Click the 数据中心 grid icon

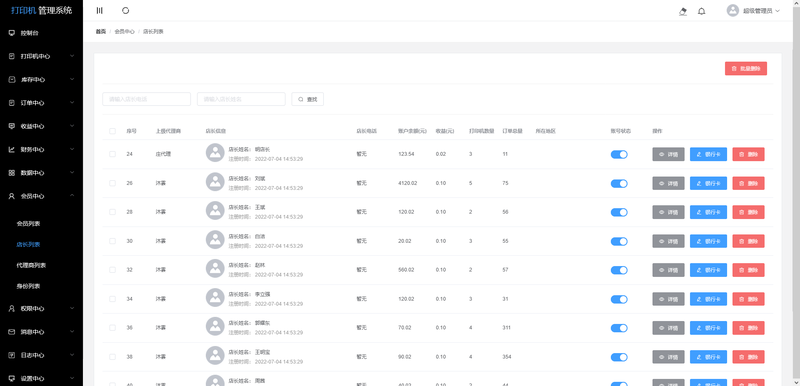tap(12, 173)
